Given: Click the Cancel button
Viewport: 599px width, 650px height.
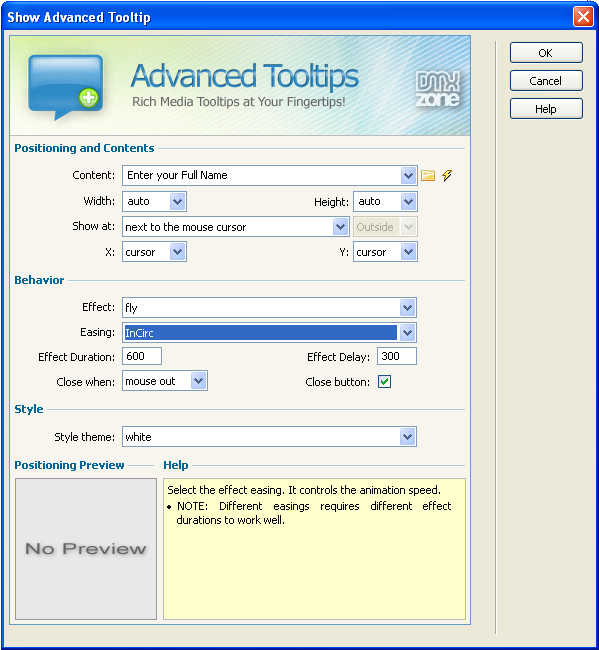Looking at the screenshot, I should coord(546,80).
